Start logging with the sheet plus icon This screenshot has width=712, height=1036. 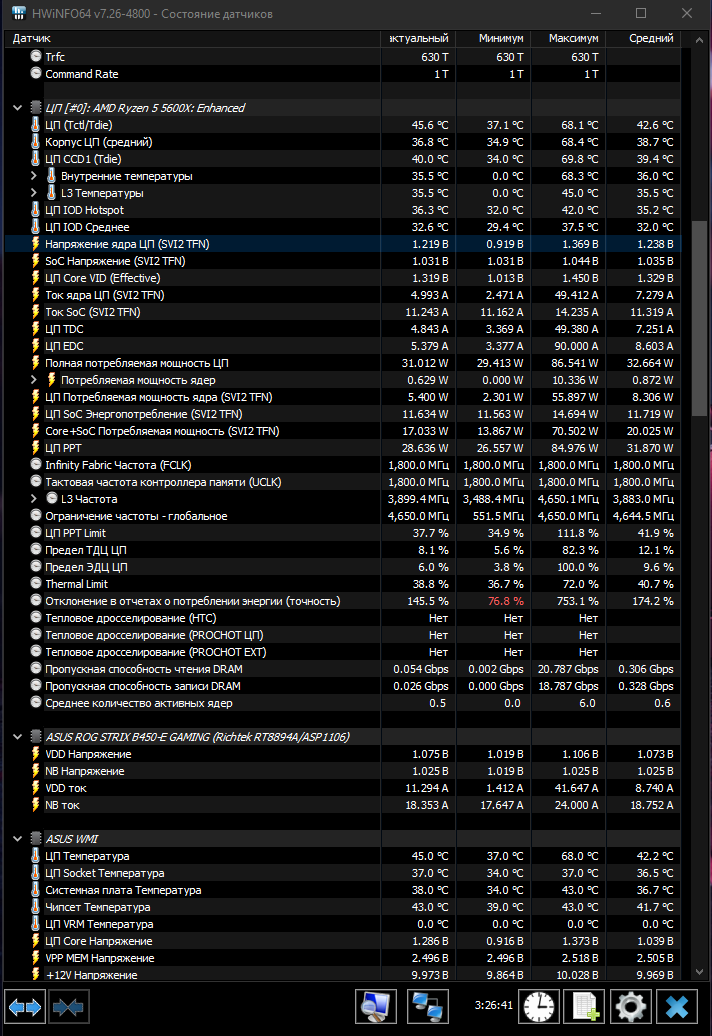pos(585,1007)
